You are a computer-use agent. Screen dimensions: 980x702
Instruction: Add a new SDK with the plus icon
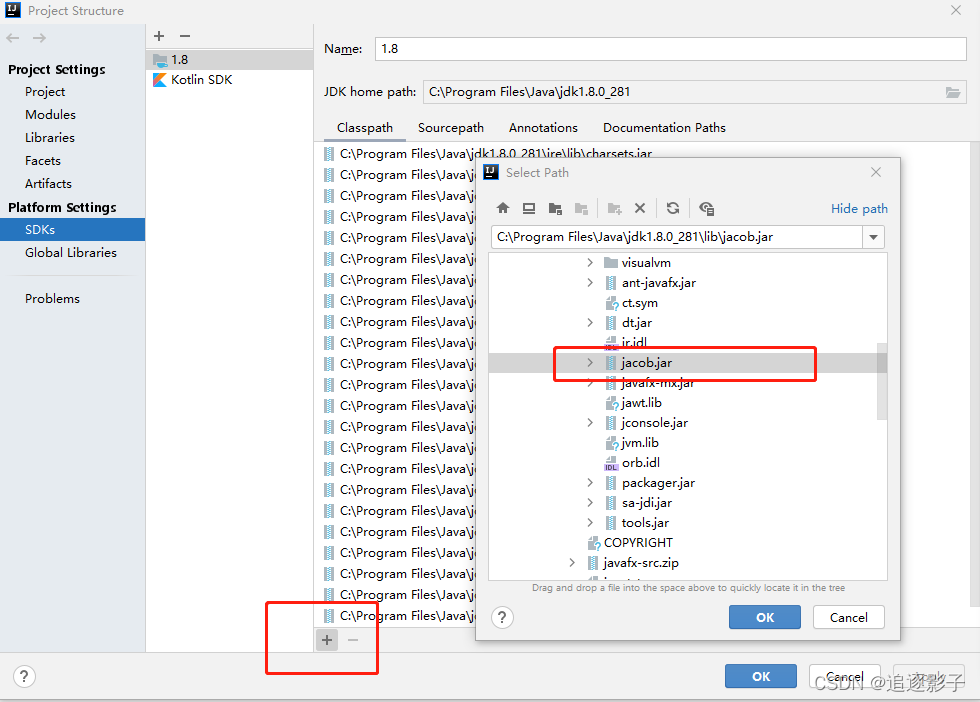[159, 36]
